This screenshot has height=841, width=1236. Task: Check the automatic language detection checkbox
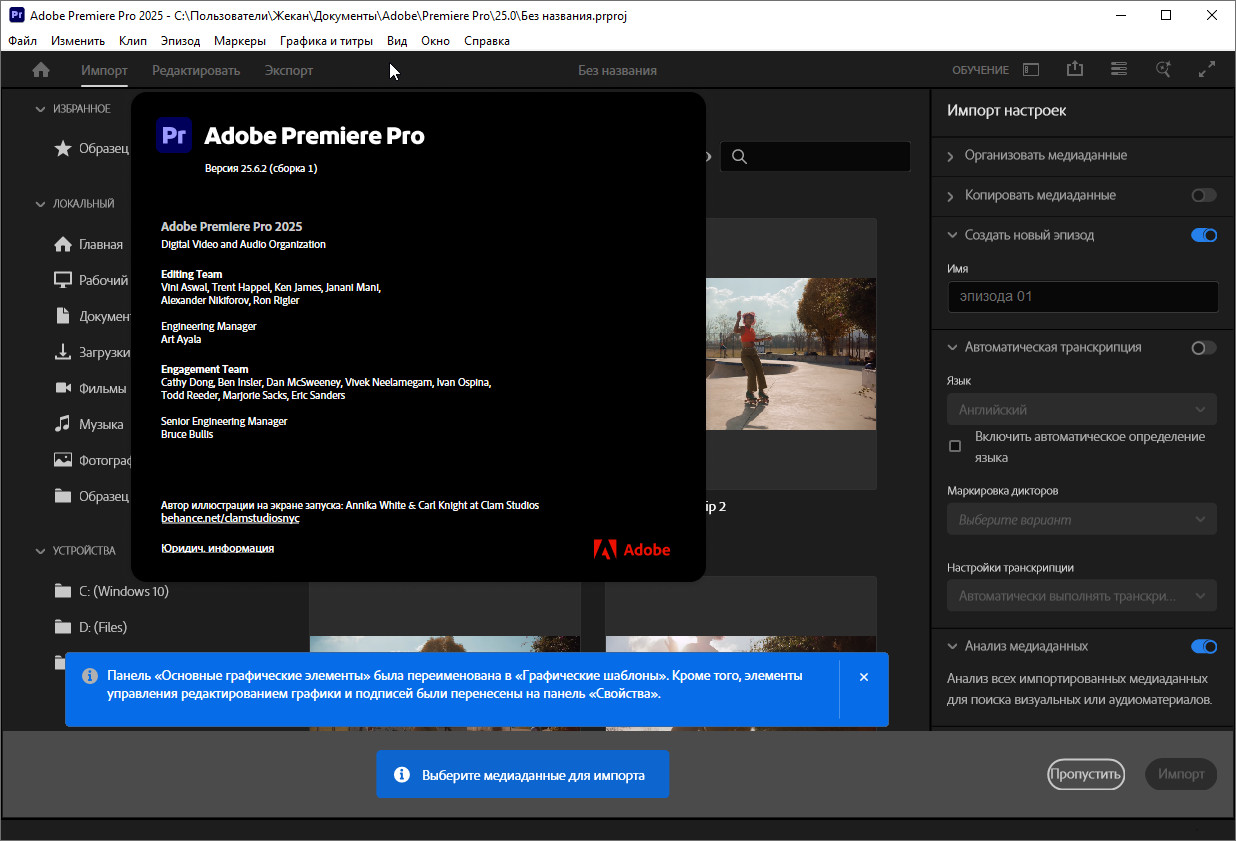pos(955,446)
